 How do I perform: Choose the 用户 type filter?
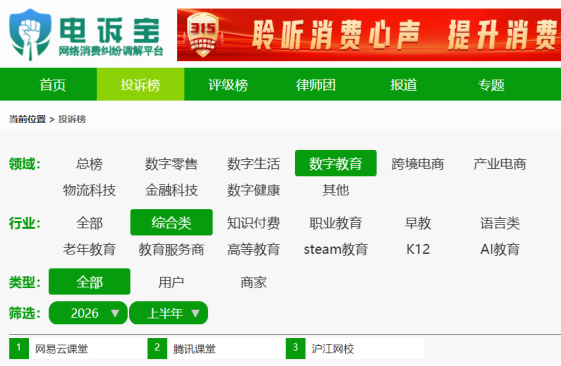[x=171, y=282]
